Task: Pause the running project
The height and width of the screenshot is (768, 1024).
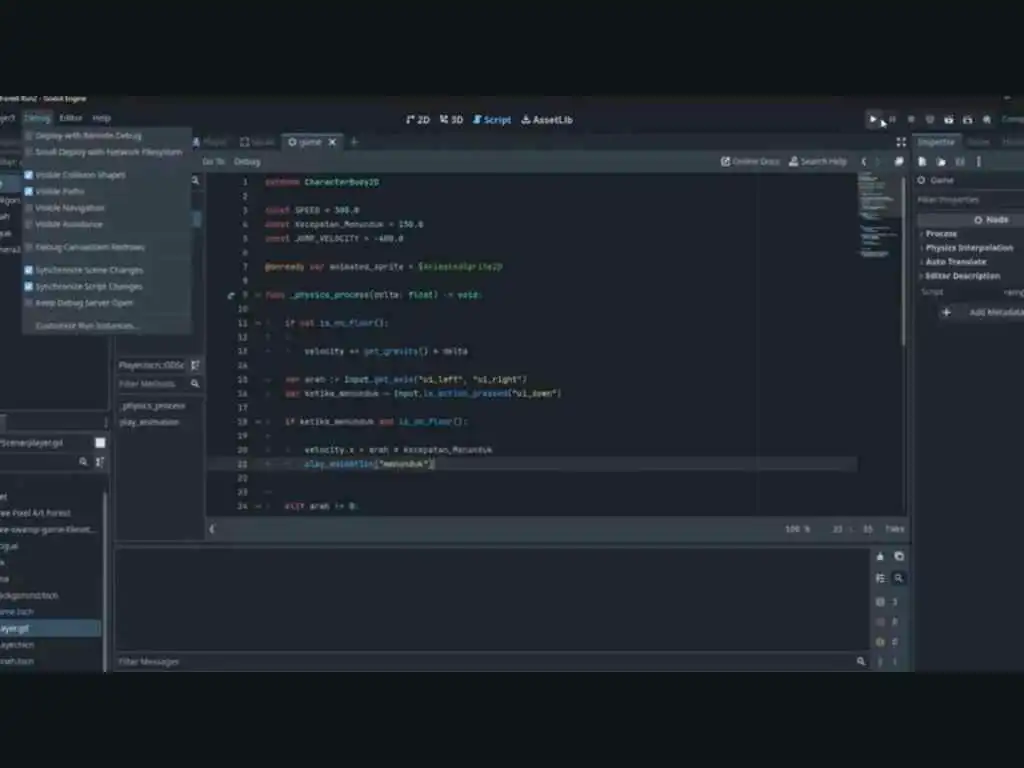Action: [892, 120]
